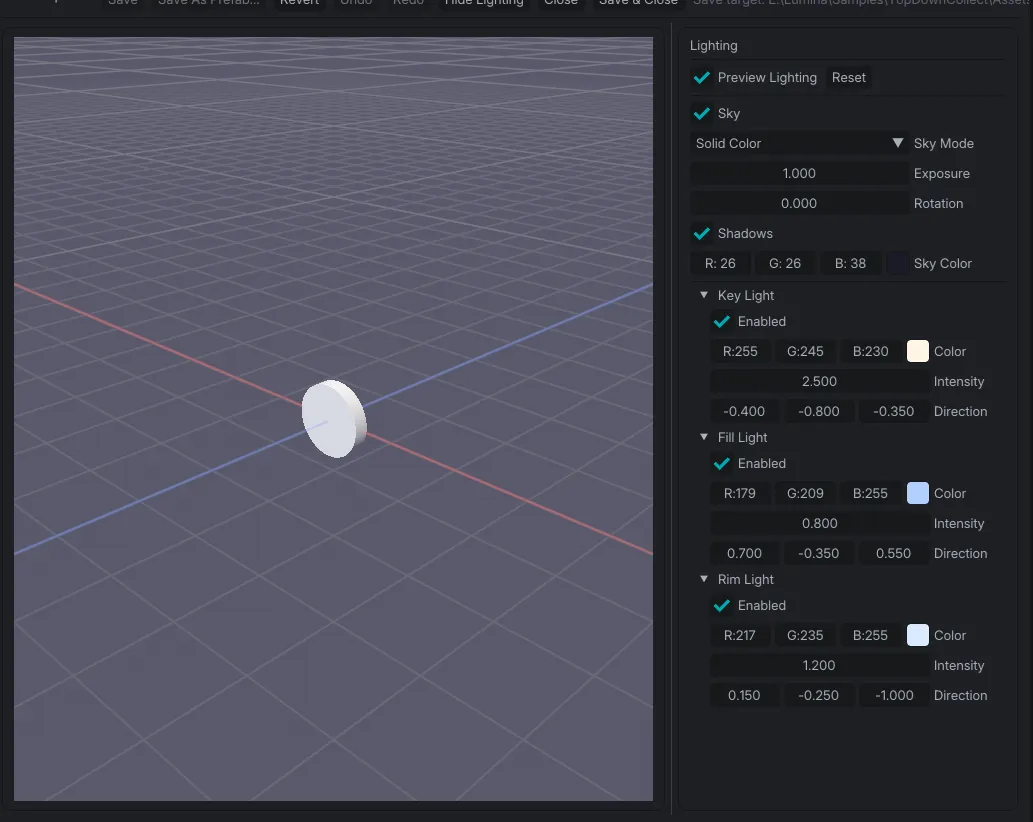Toggle Fill Light Enabled checkbox
The width and height of the screenshot is (1033, 822).
coord(722,464)
